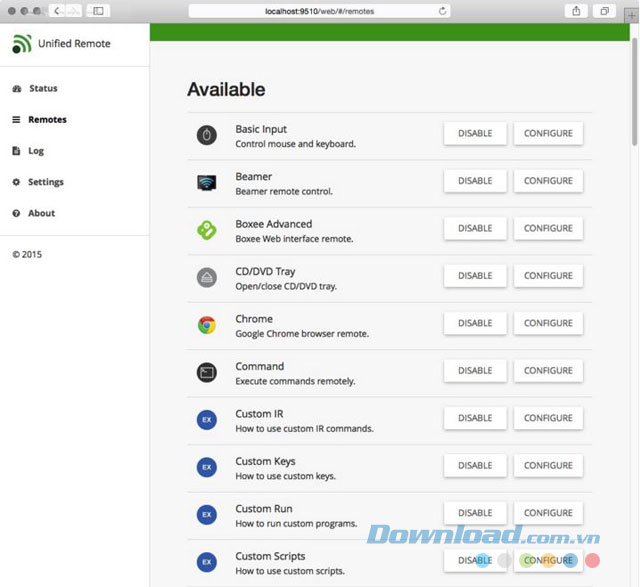Click the Custom IR icon
The height and width of the screenshot is (587, 640).
[207, 420]
